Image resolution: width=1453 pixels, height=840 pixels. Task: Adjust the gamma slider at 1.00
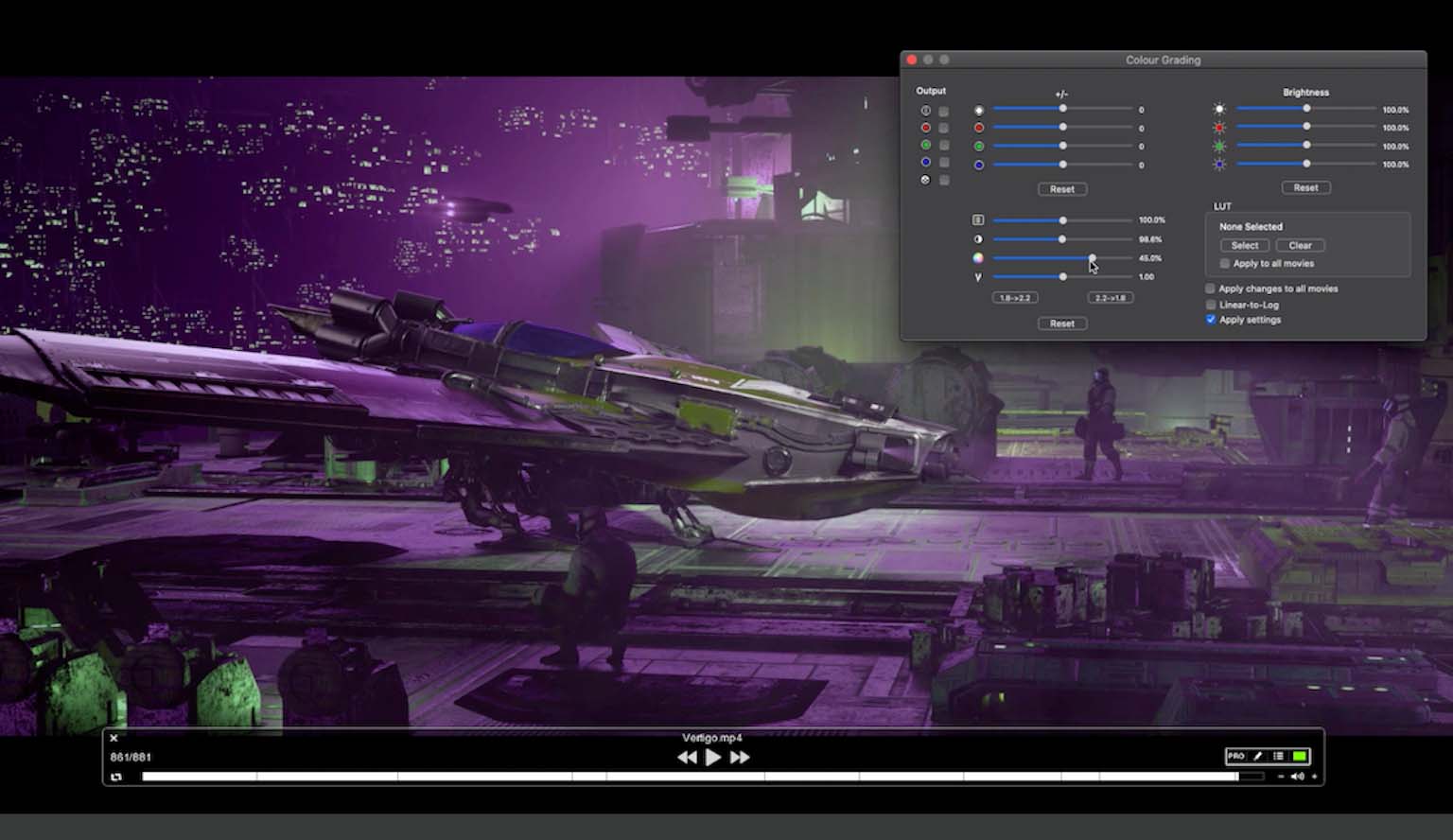point(1062,276)
